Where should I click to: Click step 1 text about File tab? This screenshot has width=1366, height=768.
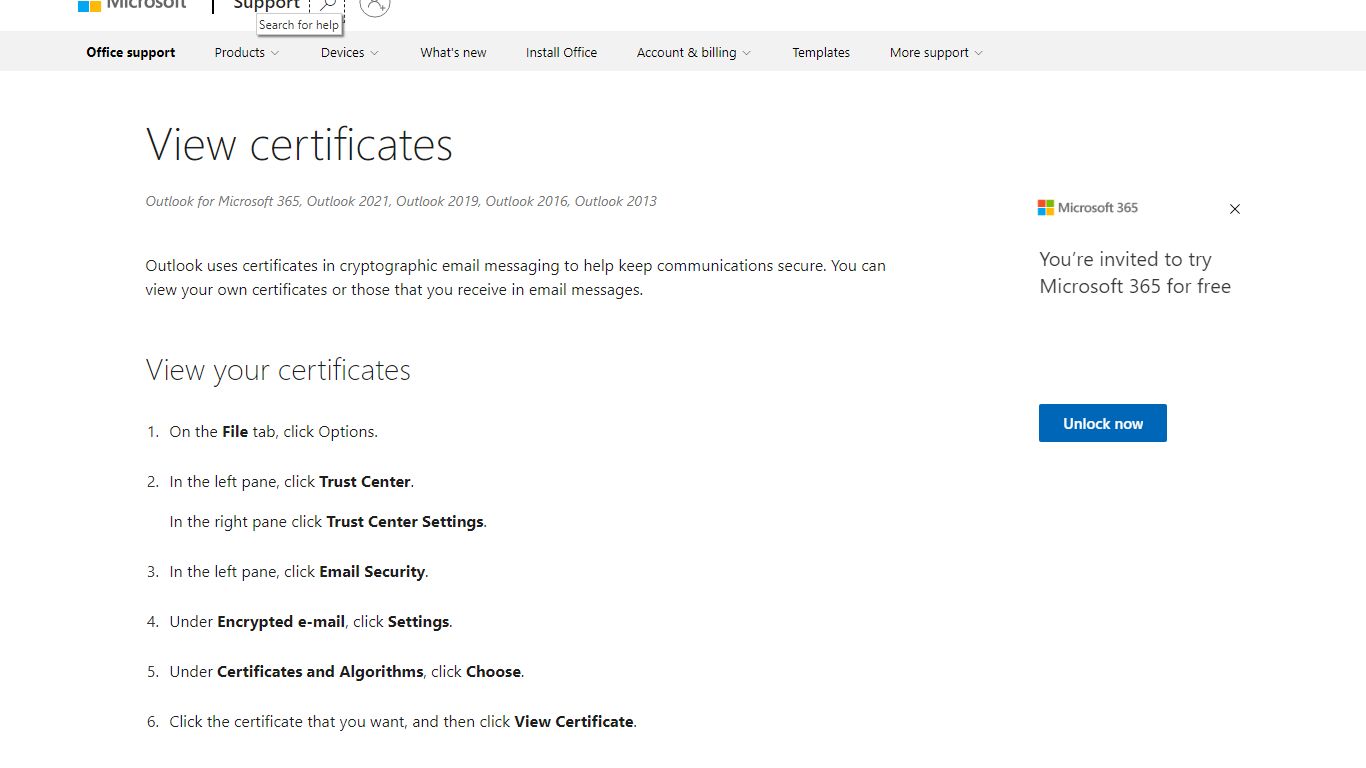coord(274,431)
